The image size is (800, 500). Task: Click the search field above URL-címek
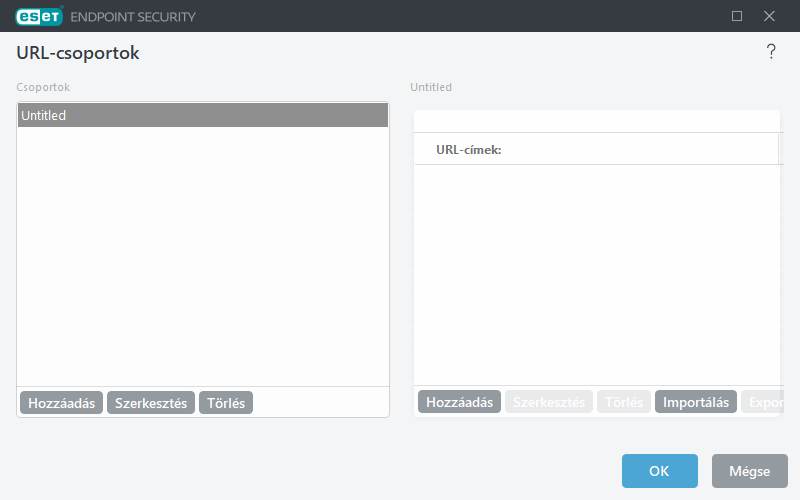click(x=596, y=121)
